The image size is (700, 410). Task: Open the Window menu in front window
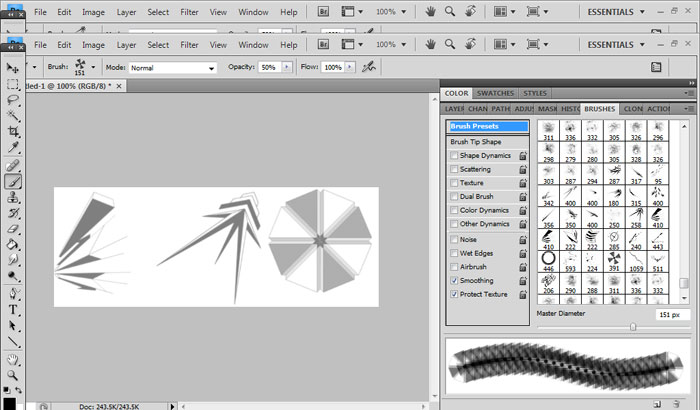(x=253, y=45)
